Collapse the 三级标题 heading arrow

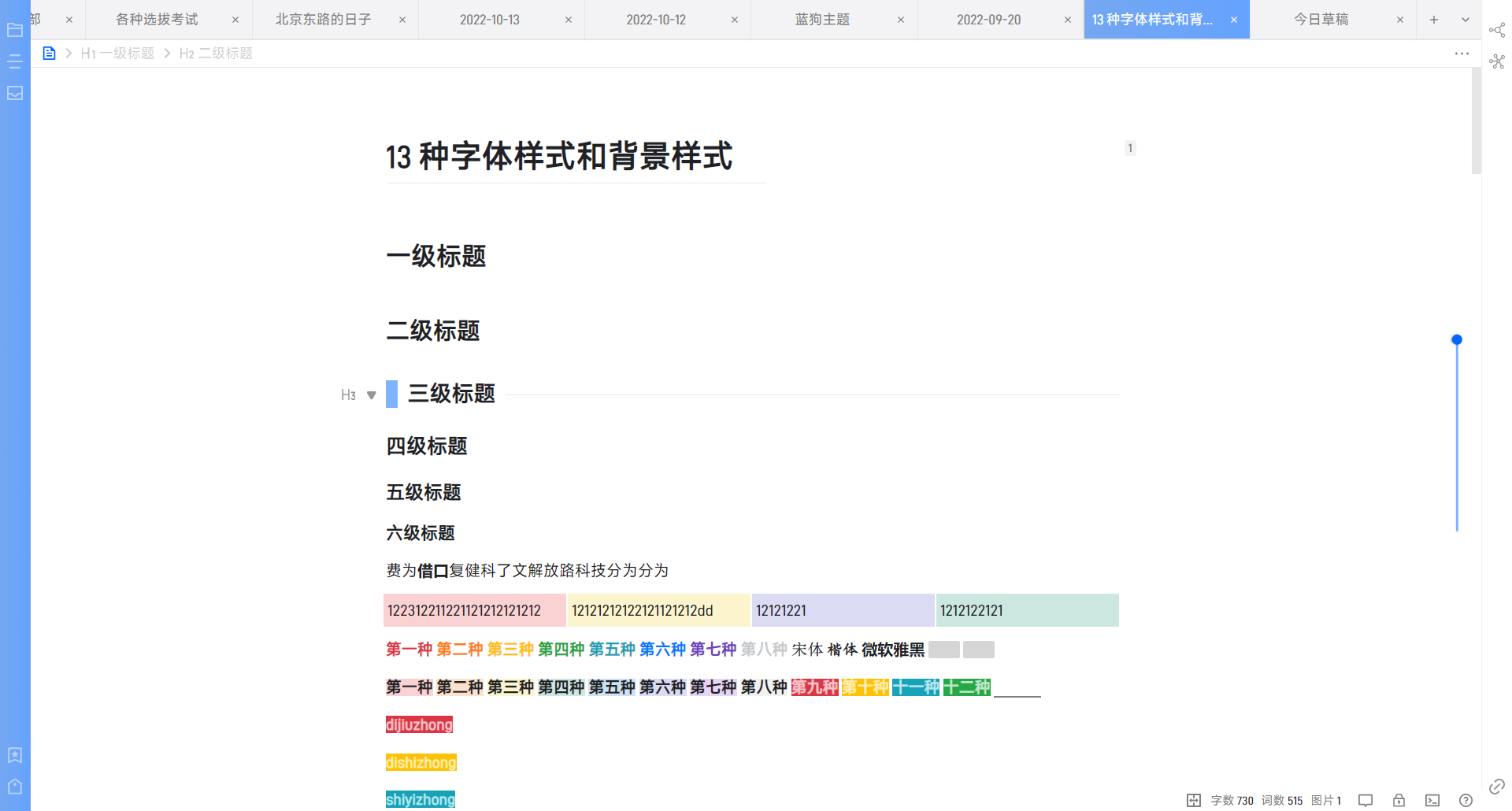click(372, 395)
